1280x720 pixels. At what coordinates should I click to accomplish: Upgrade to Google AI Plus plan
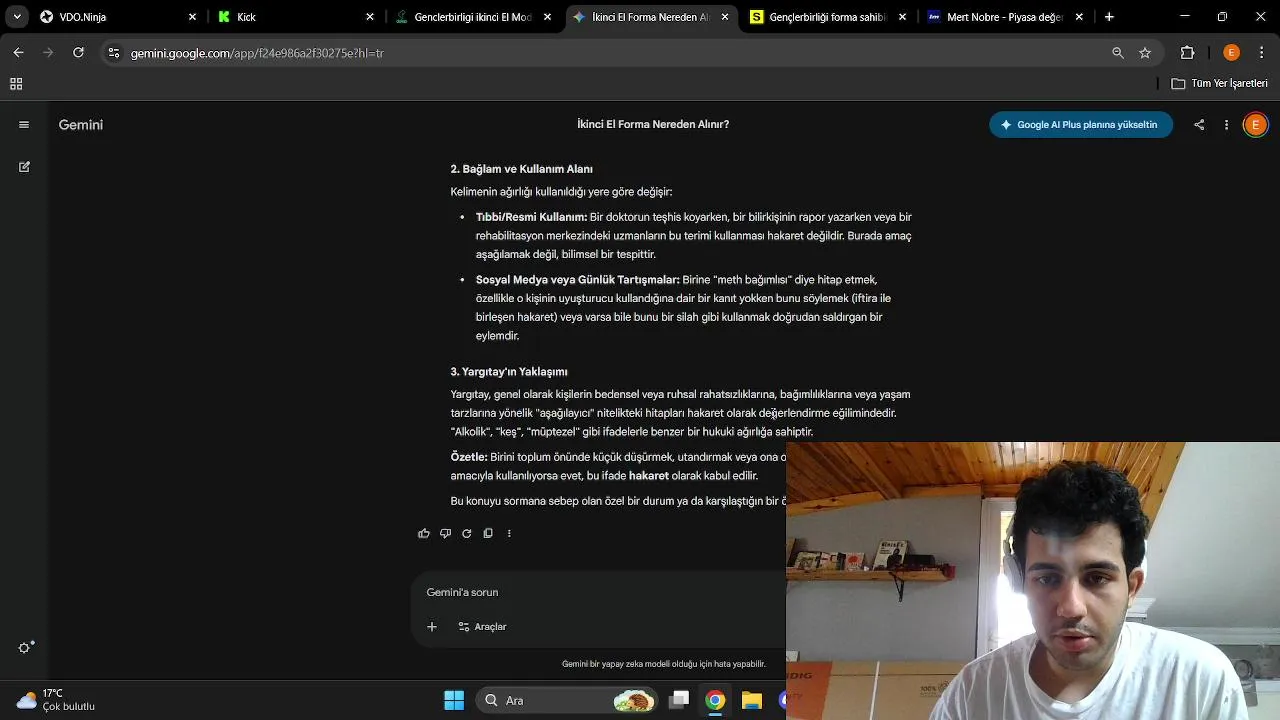(x=1081, y=125)
